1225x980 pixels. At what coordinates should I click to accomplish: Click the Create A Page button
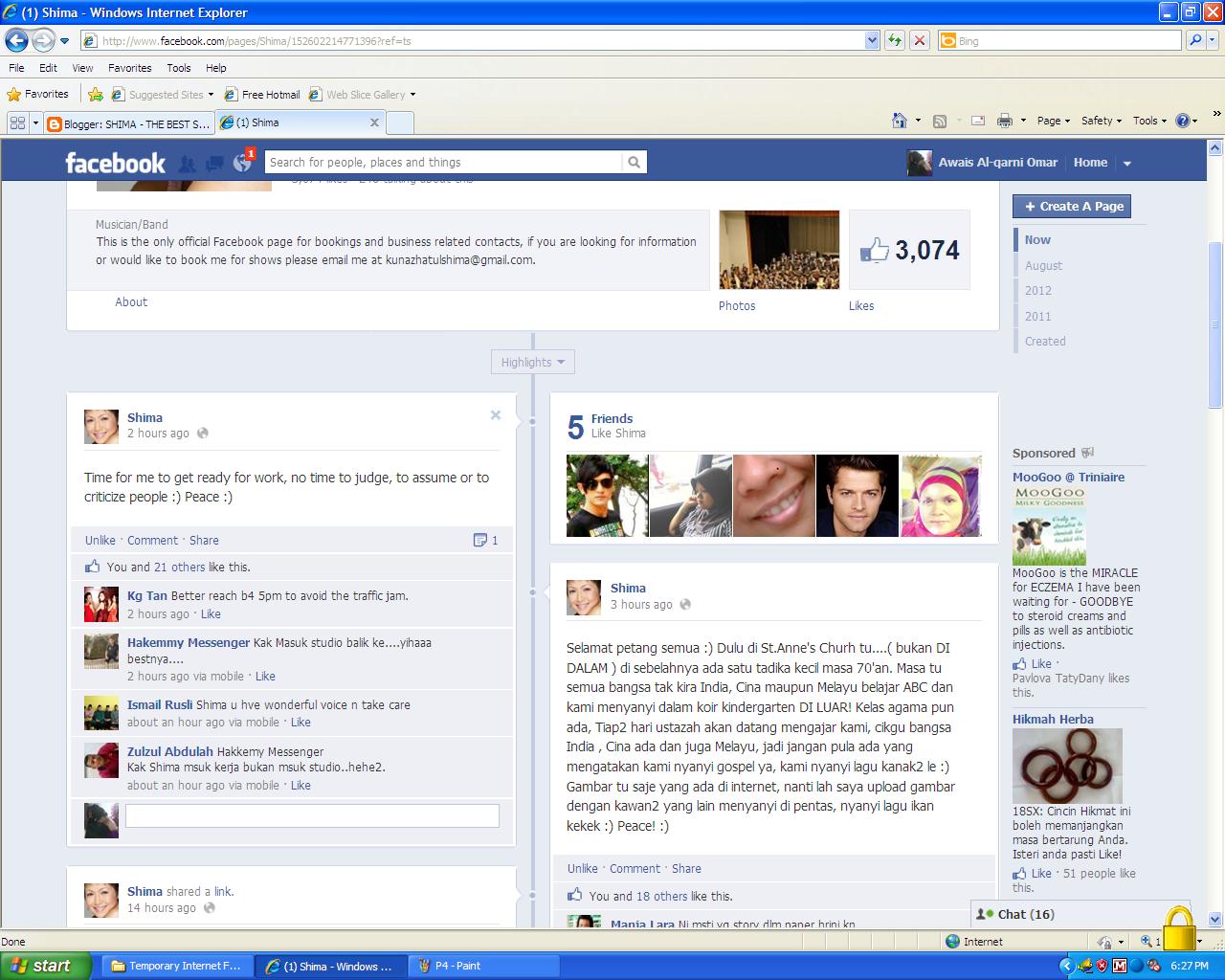click(x=1072, y=206)
